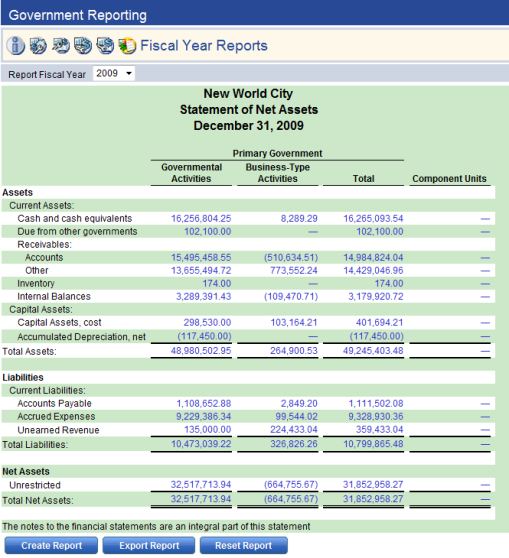Open Due from other governments Governmental value 102,100.00
The width and height of the screenshot is (509, 558).
(x=208, y=232)
